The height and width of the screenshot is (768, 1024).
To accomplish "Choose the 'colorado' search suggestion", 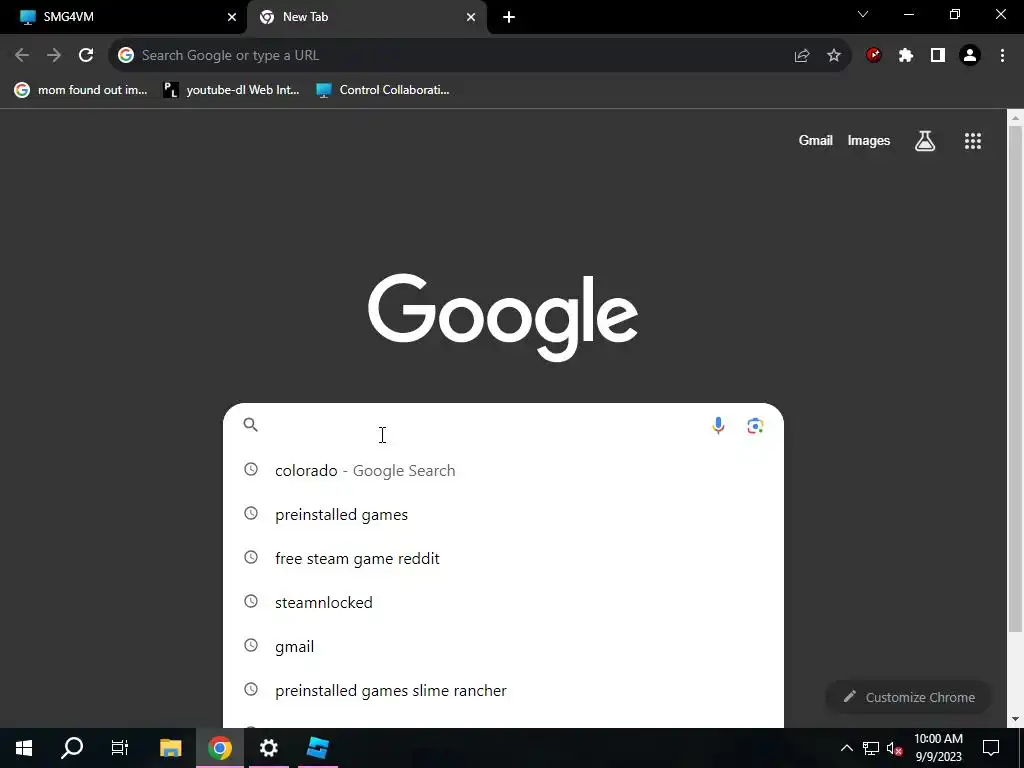I will click(503, 470).
